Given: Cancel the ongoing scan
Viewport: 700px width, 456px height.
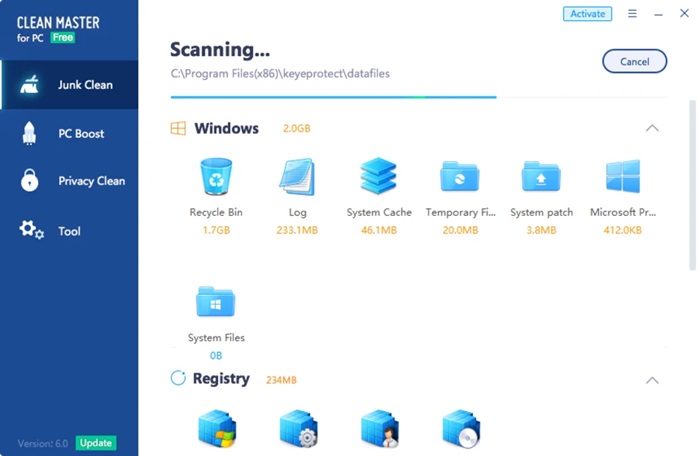Looking at the screenshot, I should coord(634,61).
